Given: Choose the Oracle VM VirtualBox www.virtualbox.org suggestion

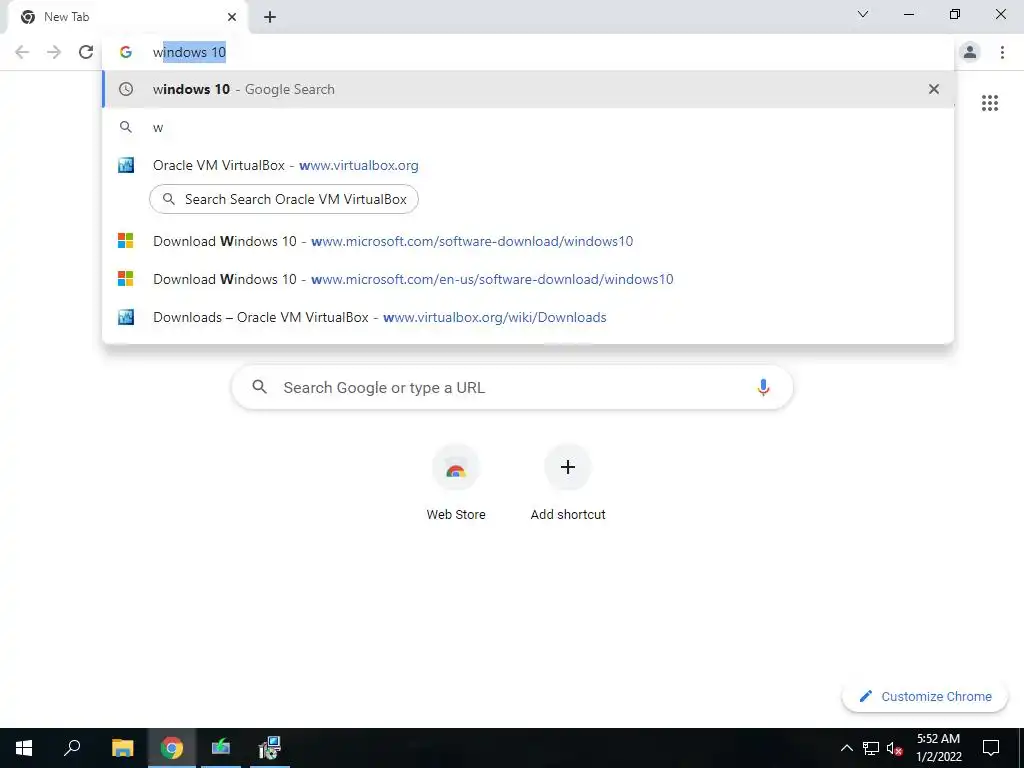Looking at the screenshot, I should pyautogui.click(x=528, y=165).
